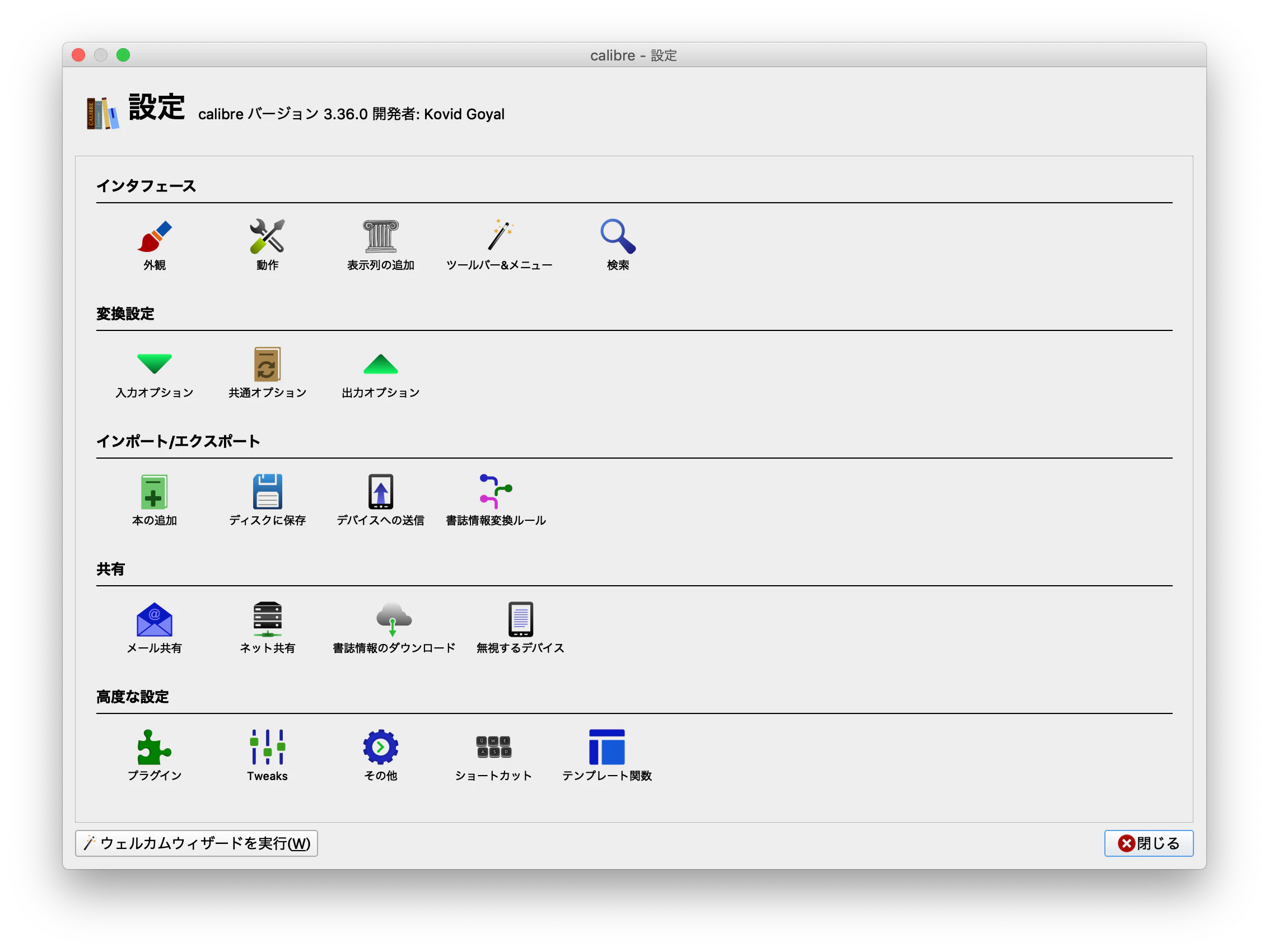Open 出力オプション conversion settings
This screenshot has width=1269, height=952.
point(380,373)
